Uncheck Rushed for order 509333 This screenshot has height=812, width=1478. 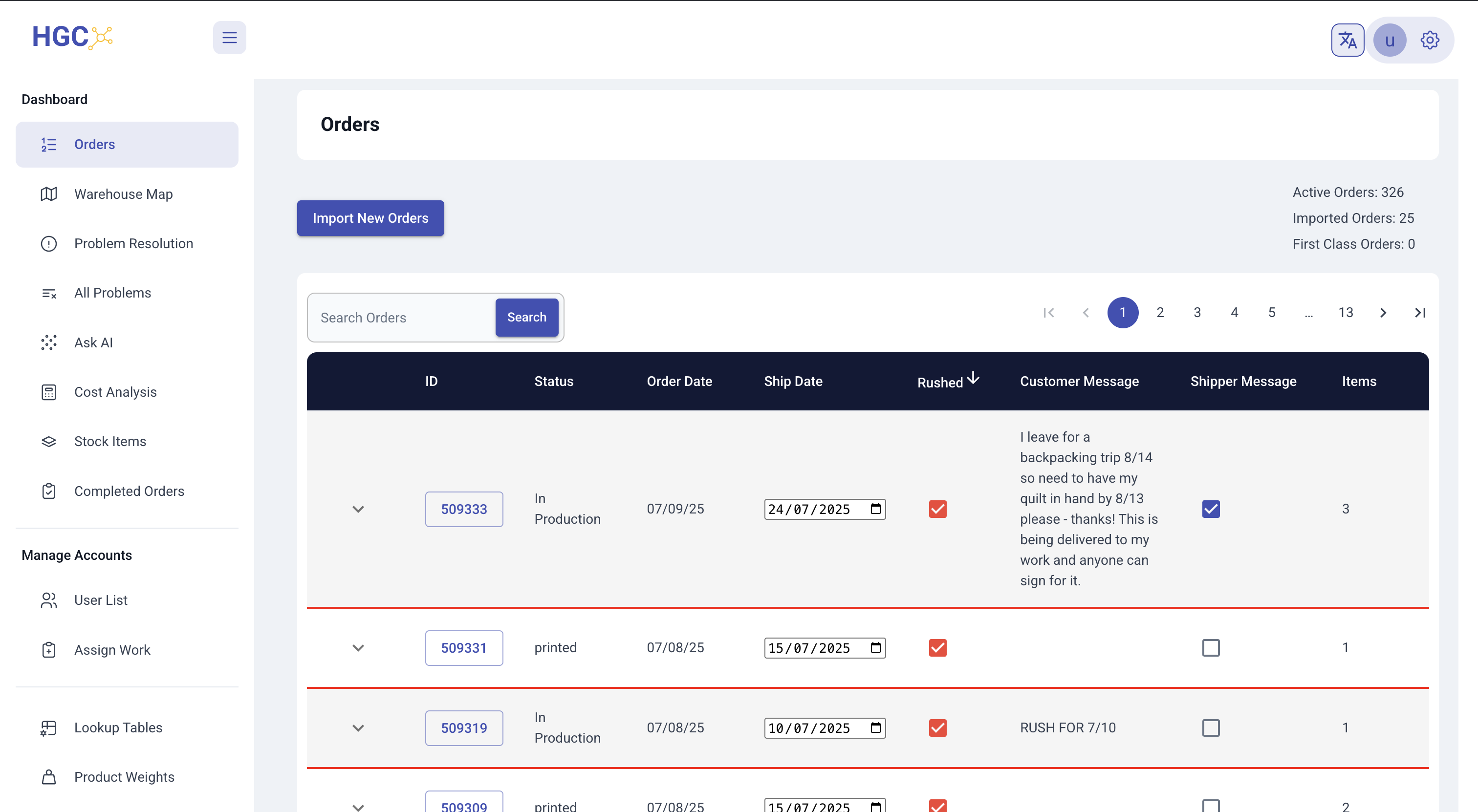[937, 509]
